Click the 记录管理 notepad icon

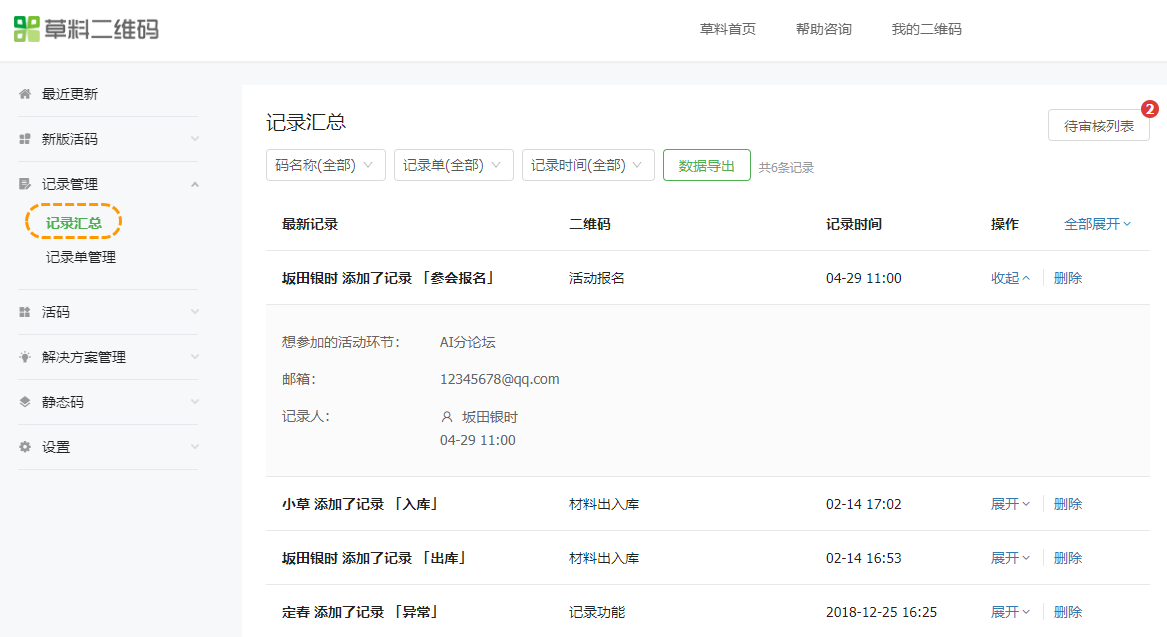pyautogui.click(x=25, y=184)
